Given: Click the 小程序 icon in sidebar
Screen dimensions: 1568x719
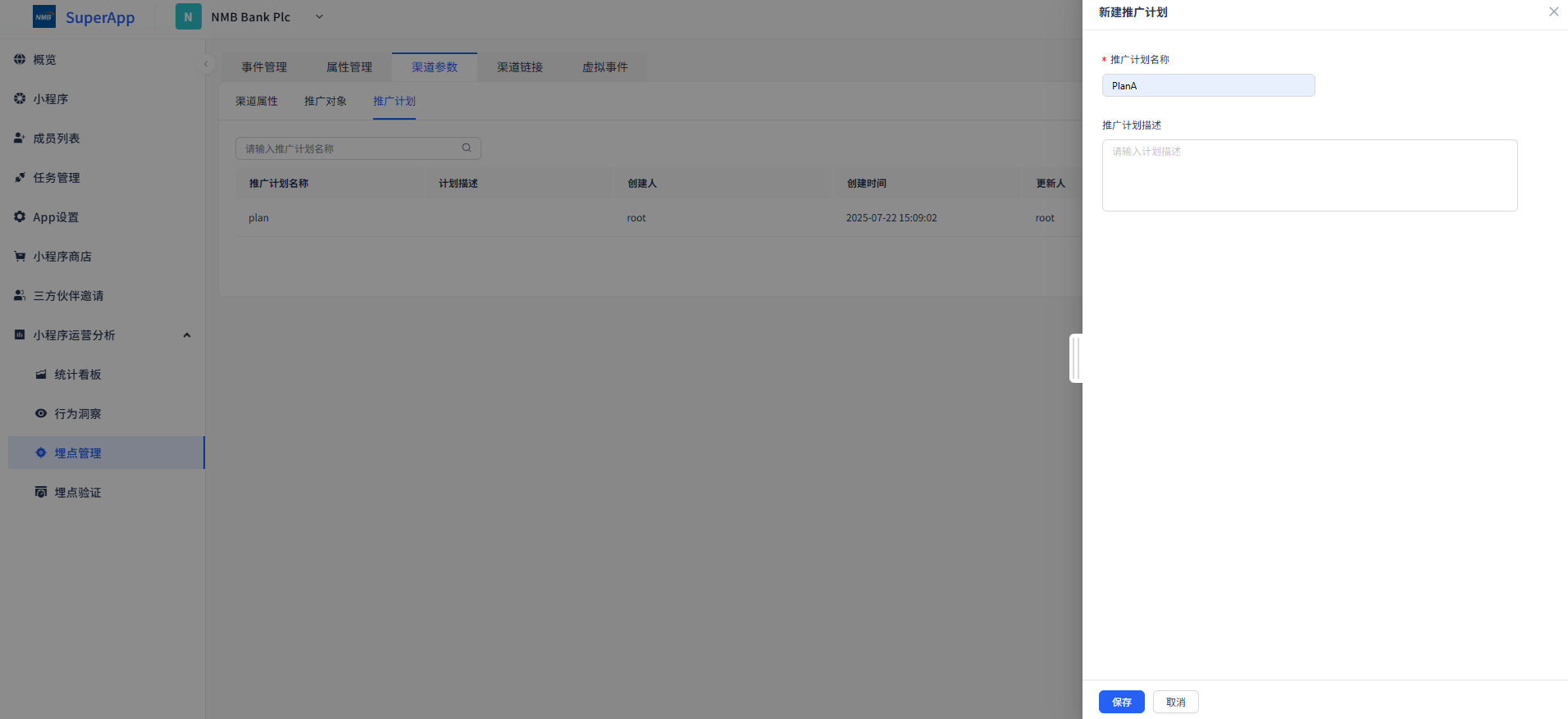Looking at the screenshot, I should [x=20, y=98].
